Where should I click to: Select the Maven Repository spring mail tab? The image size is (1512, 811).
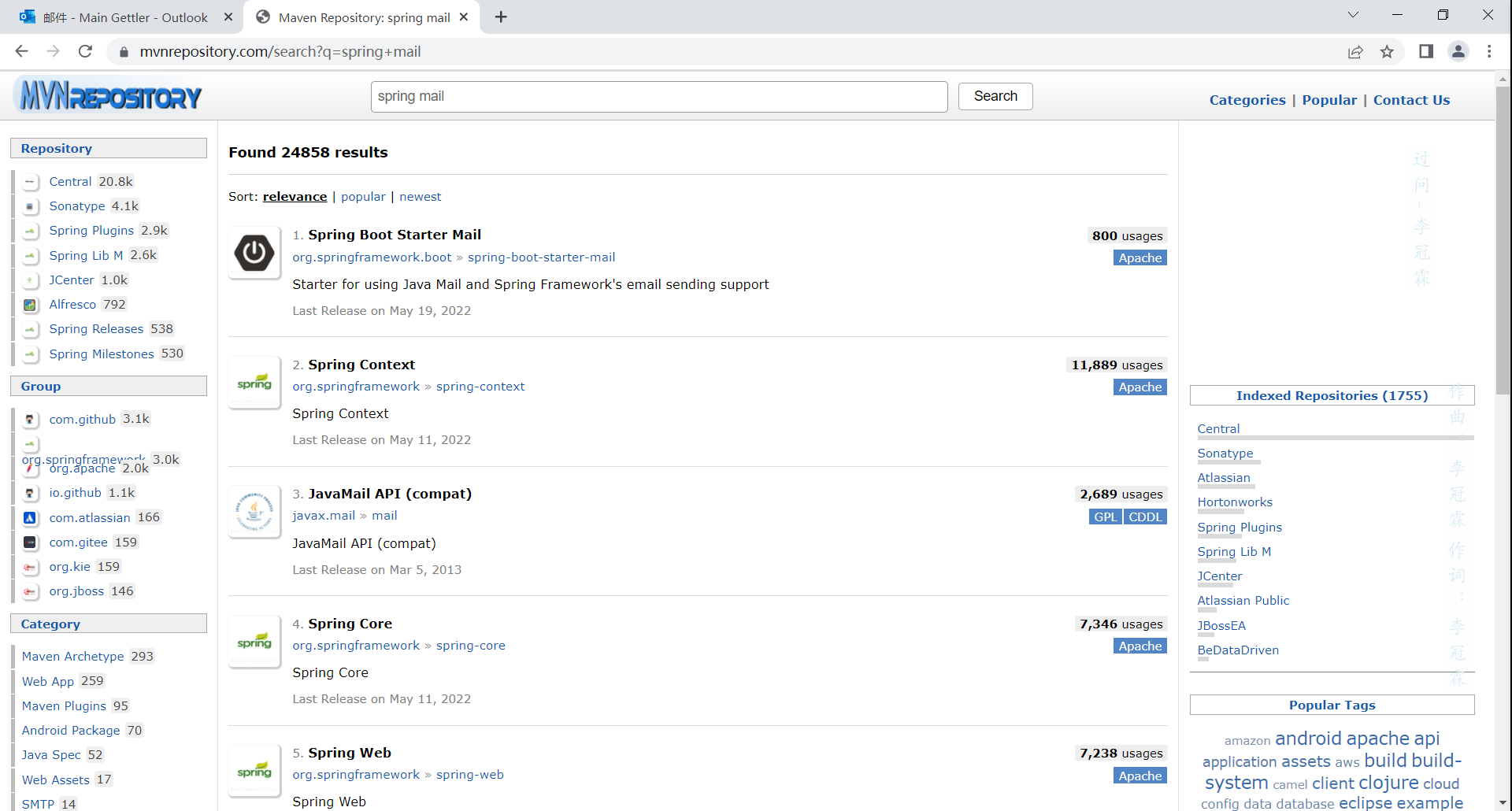[x=364, y=17]
